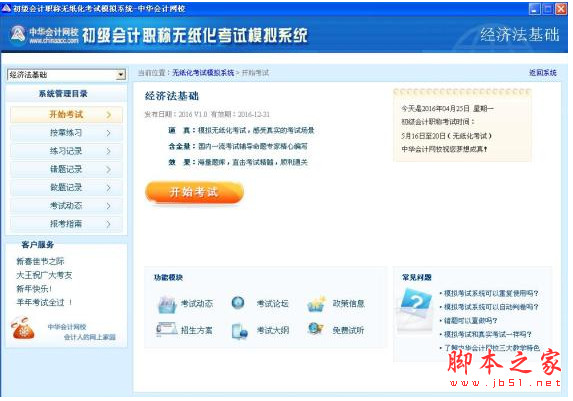The height and width of the screenshot is (401, 573).
Task: Click the 常见问题 section title
Action: click(417, 277)
